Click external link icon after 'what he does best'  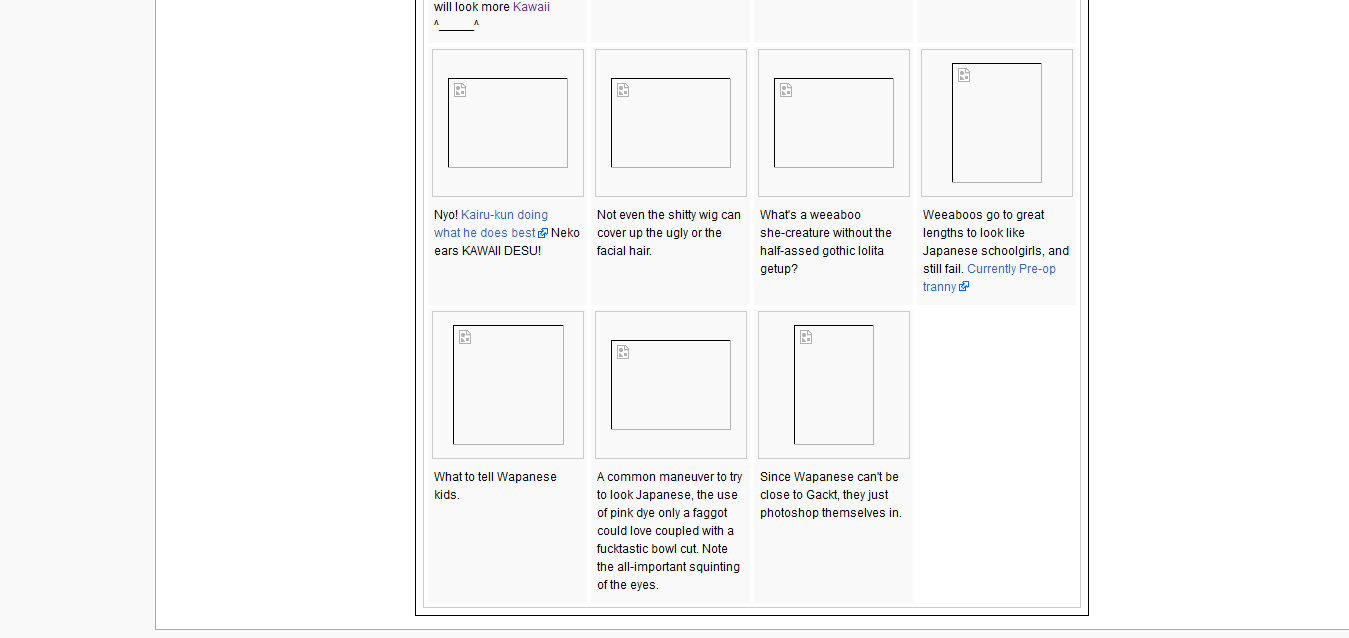click(543, 233)
